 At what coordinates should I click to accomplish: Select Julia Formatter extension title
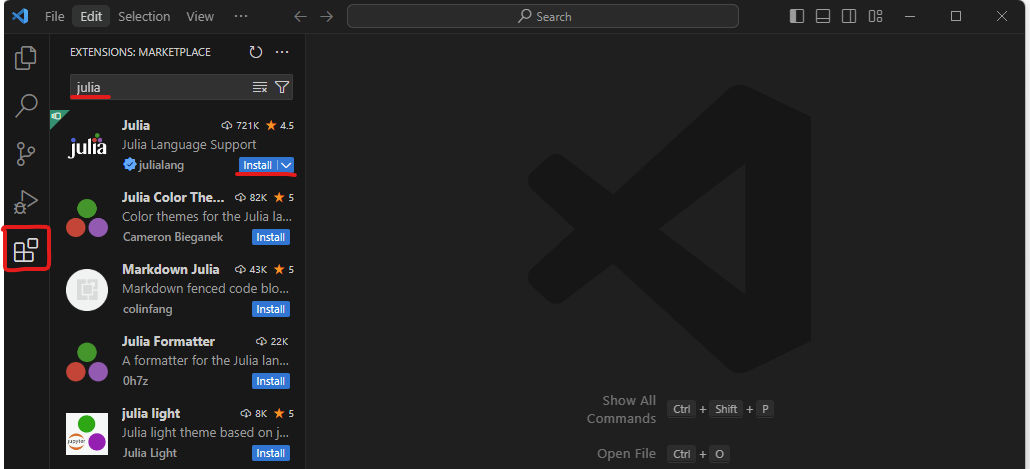168,342
